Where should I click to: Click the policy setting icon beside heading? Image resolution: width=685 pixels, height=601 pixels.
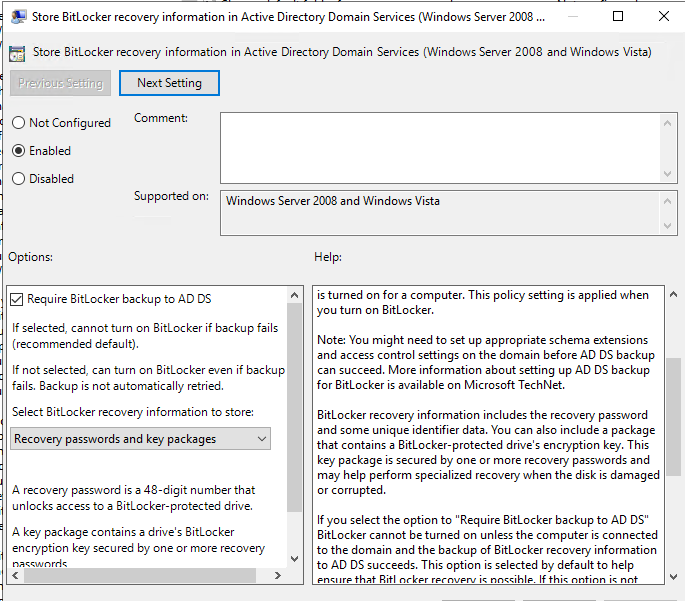[x=17, y=53]
